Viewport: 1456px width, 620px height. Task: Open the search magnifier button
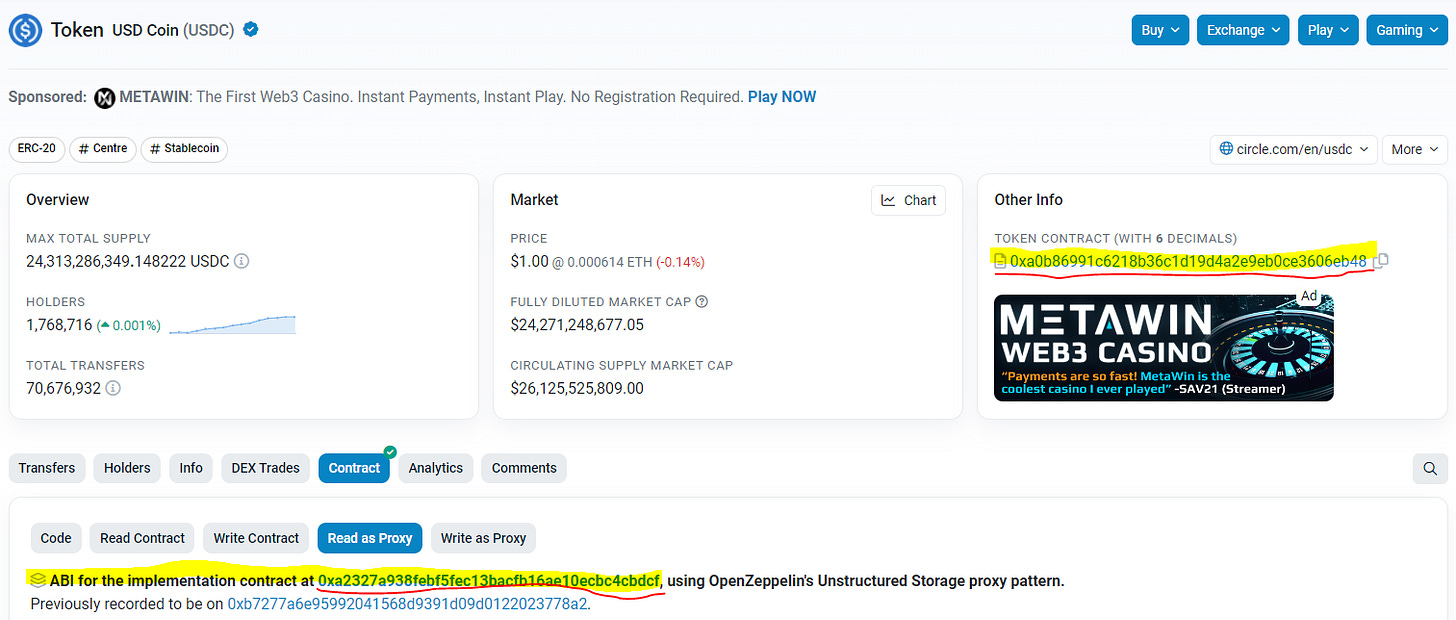point(1430,468)
